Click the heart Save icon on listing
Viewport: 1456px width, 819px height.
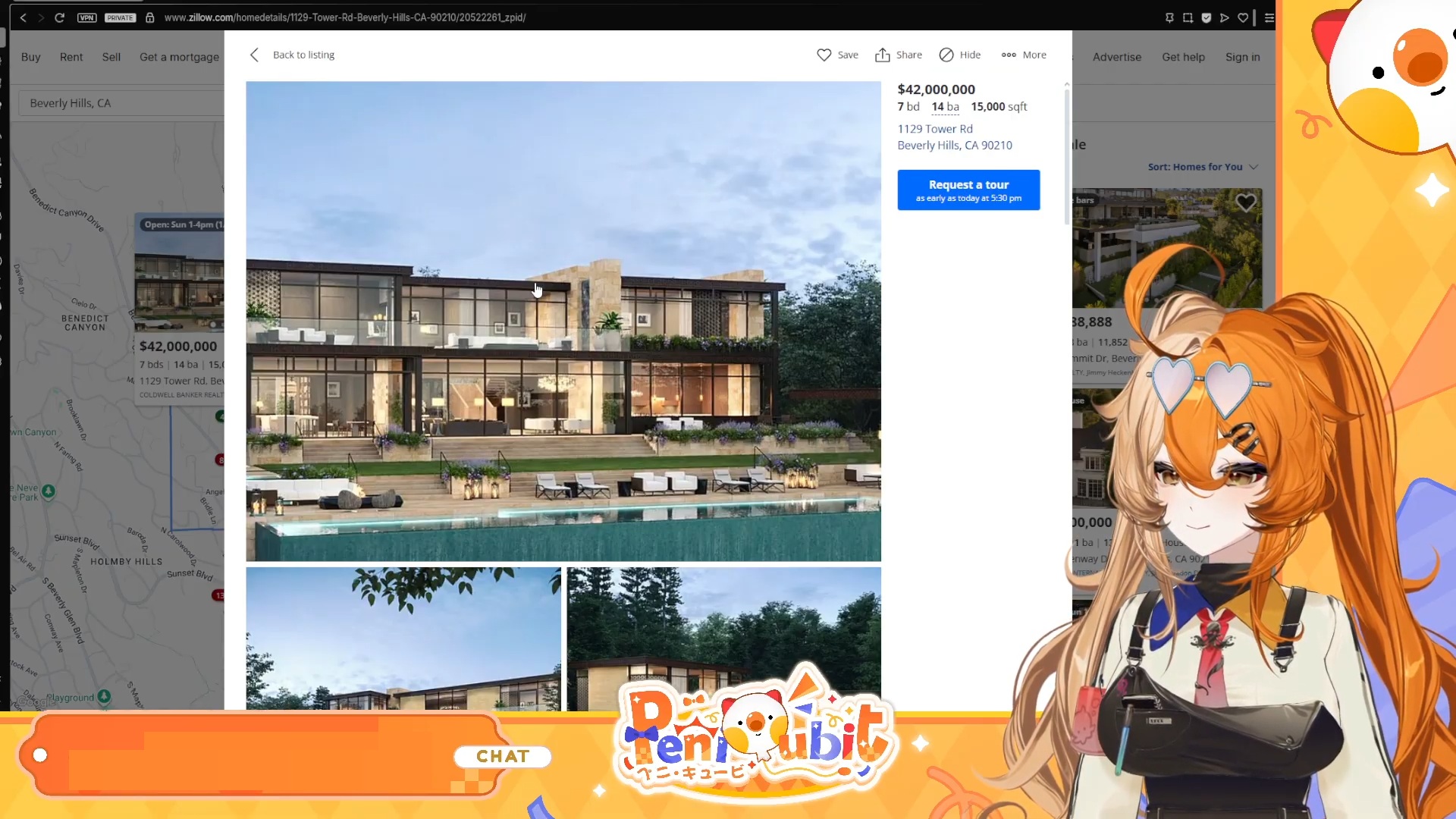(x=824, y=55)
